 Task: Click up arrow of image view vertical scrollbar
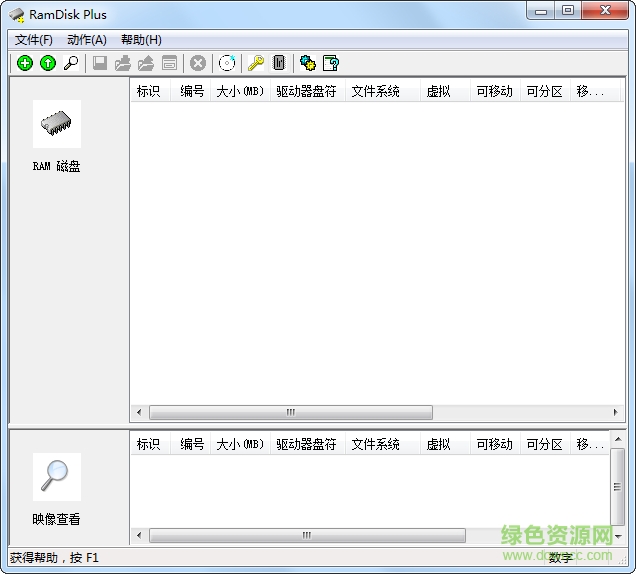tap(618, 439)
